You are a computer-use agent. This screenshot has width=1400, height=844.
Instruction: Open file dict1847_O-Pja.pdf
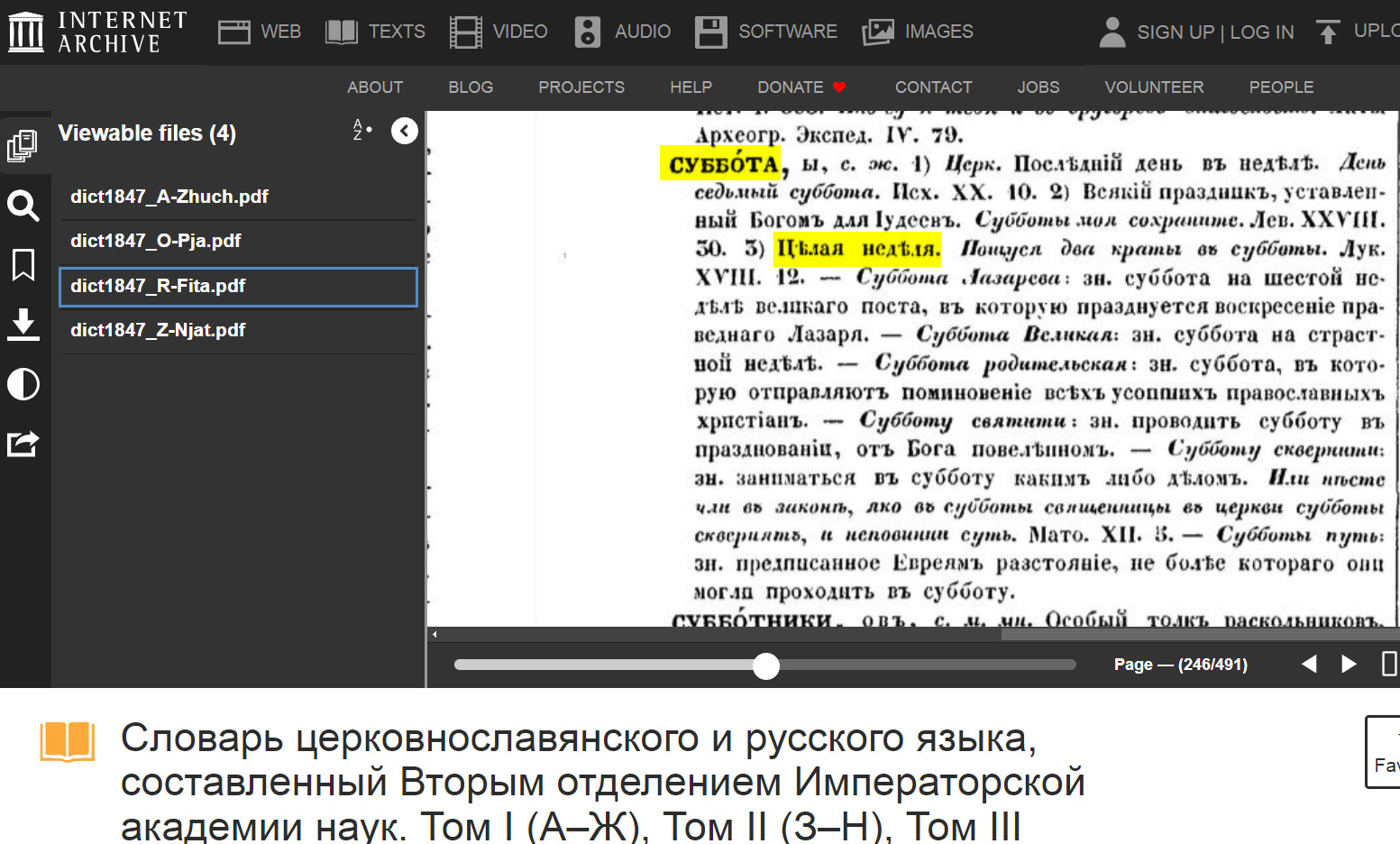[x=238, y=241]
